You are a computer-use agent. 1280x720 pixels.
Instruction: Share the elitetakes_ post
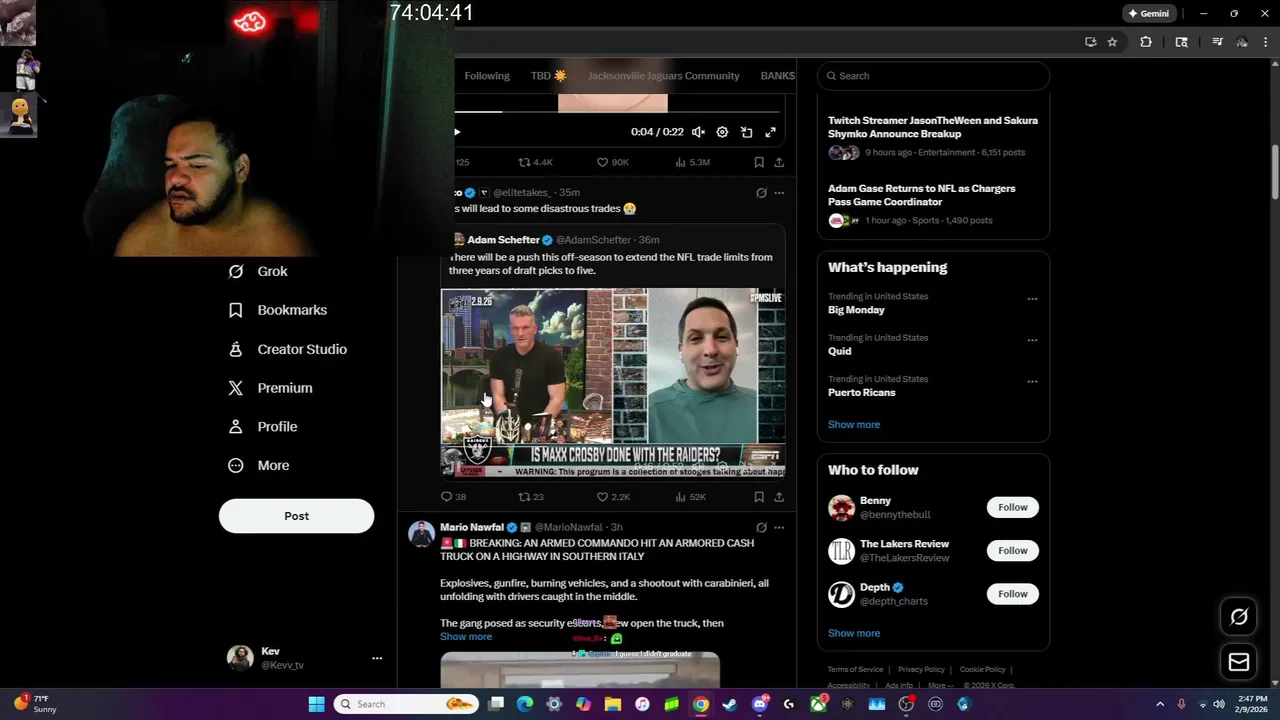[779, 497]
